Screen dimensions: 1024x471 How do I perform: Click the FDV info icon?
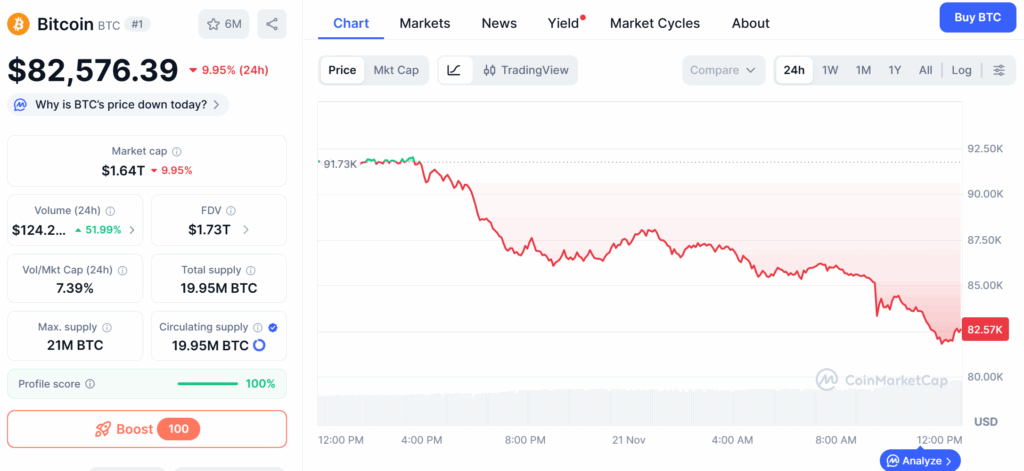point(231,211)
